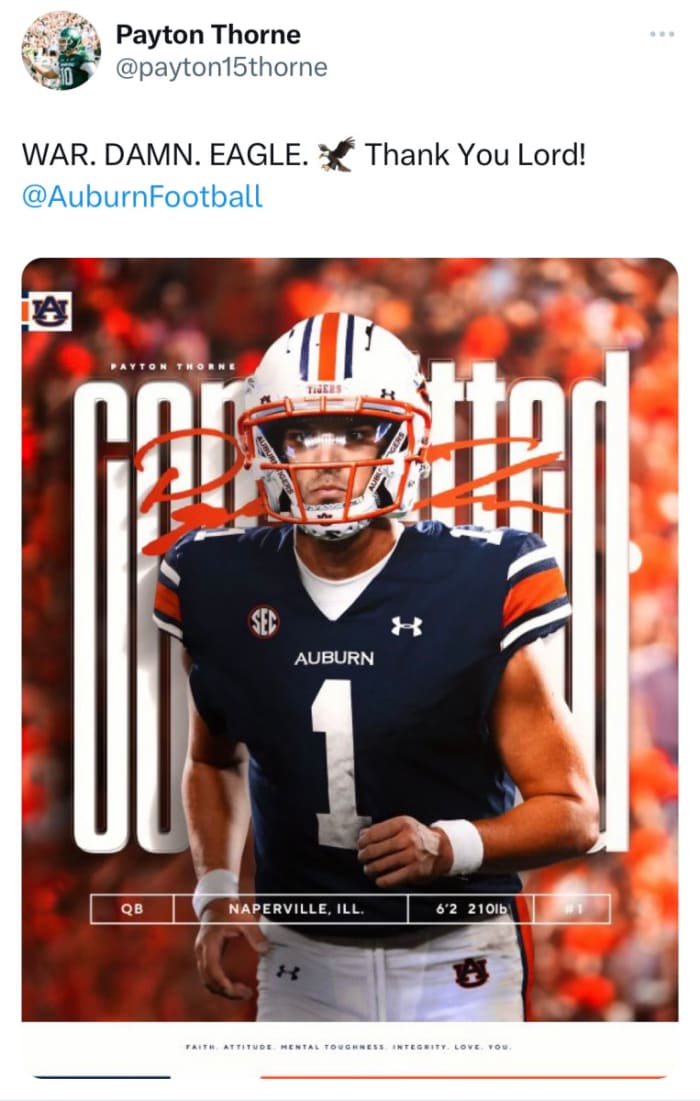Click the @payton15thorne handle
This screenshot has width=700, height=1101.
[x=221, y=67]
